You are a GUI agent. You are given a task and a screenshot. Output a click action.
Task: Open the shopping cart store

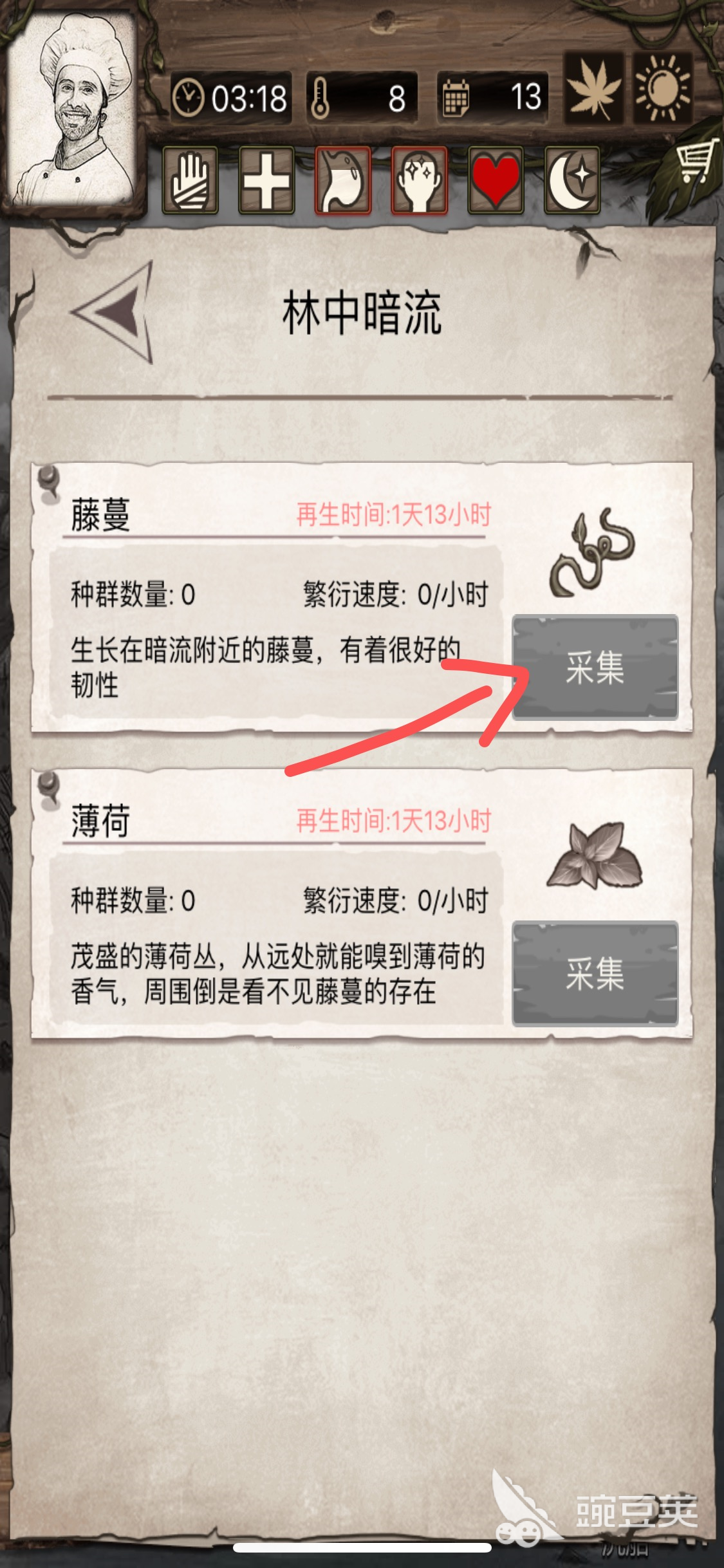coord(697,160)
